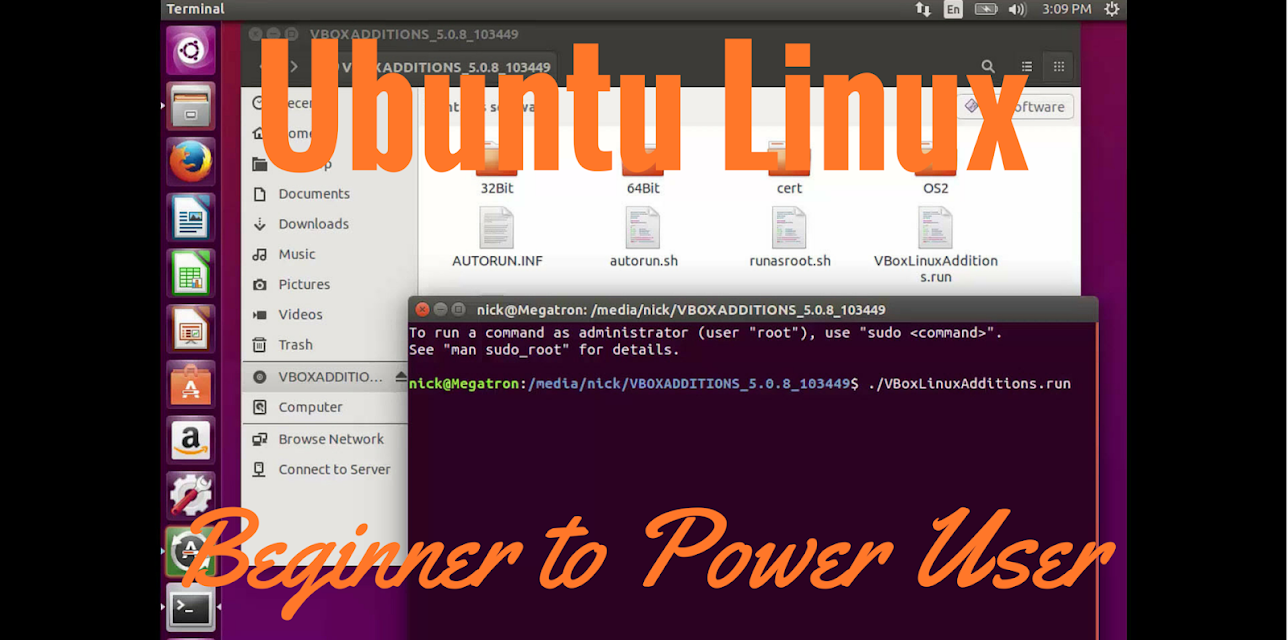The height and width of the screenshot is (640, 1288).
Task: Click the Run Software button
Action: click(x=1016, y=106)
